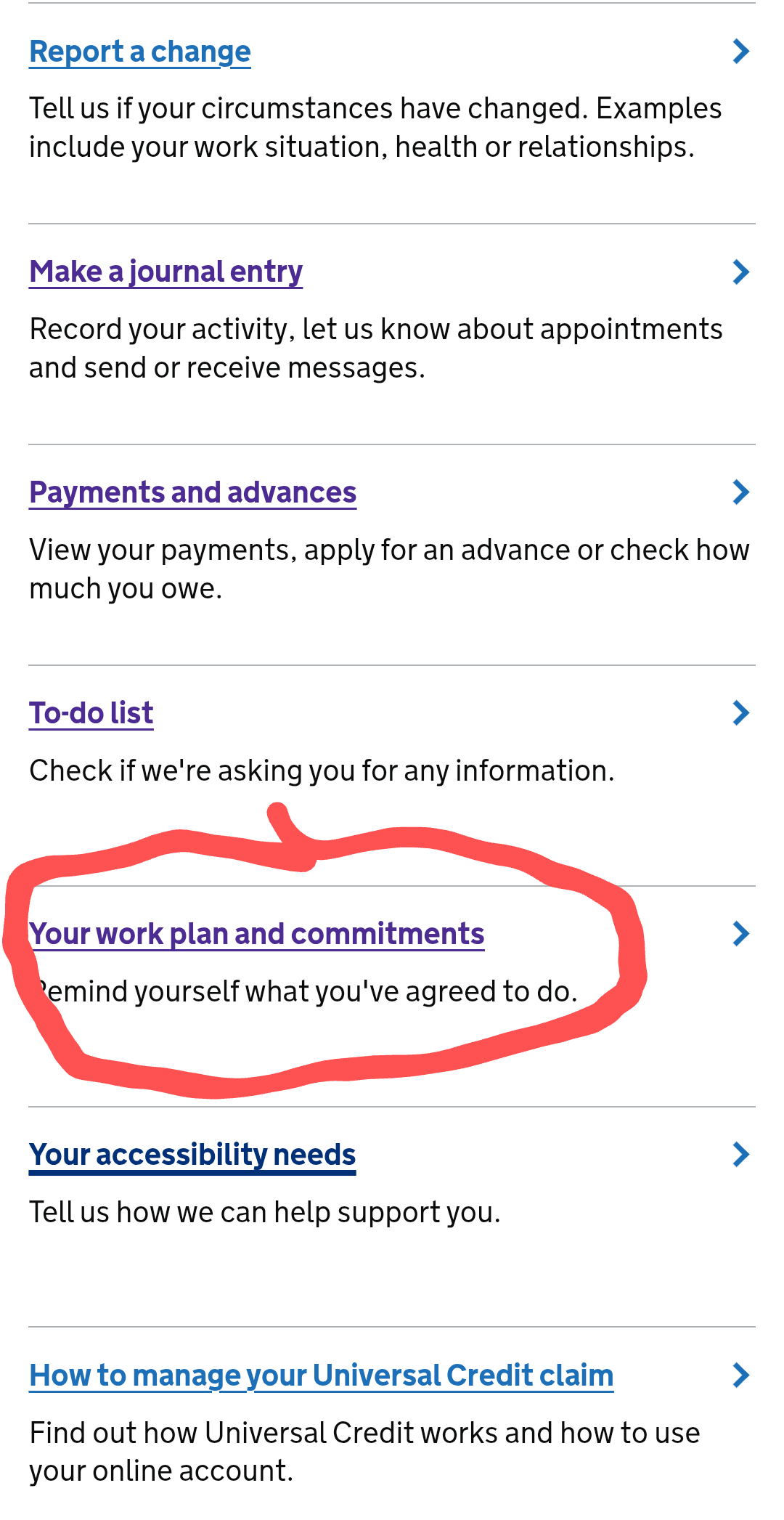Tap the chevron beside Universal Credit claim guide
Image resolution: width=784 pixels, height=1520 pixels.
point(741,1375)
